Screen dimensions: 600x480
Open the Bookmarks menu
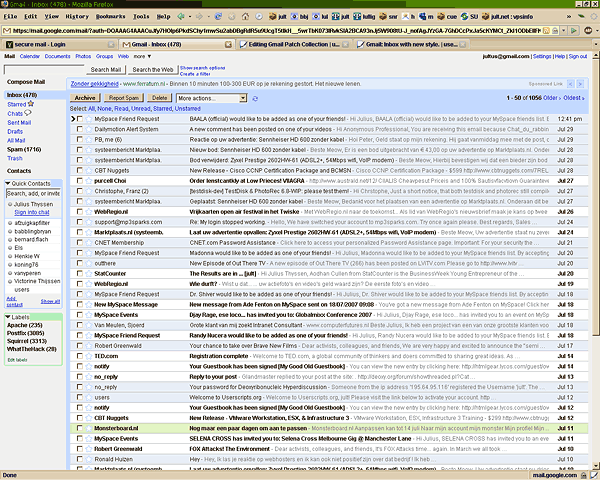(x=110, y=16)
